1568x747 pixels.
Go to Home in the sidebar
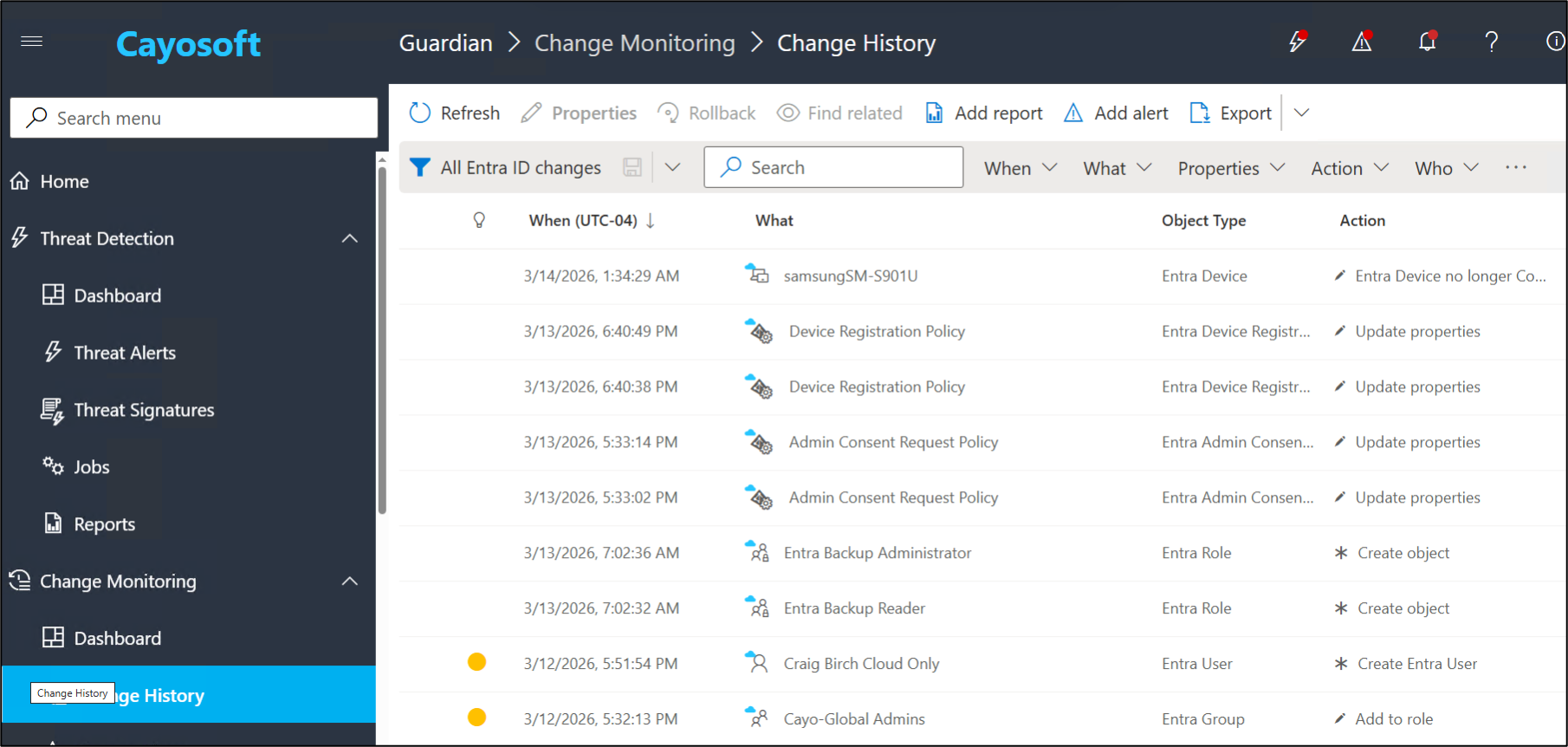click(x=64, y=181)
